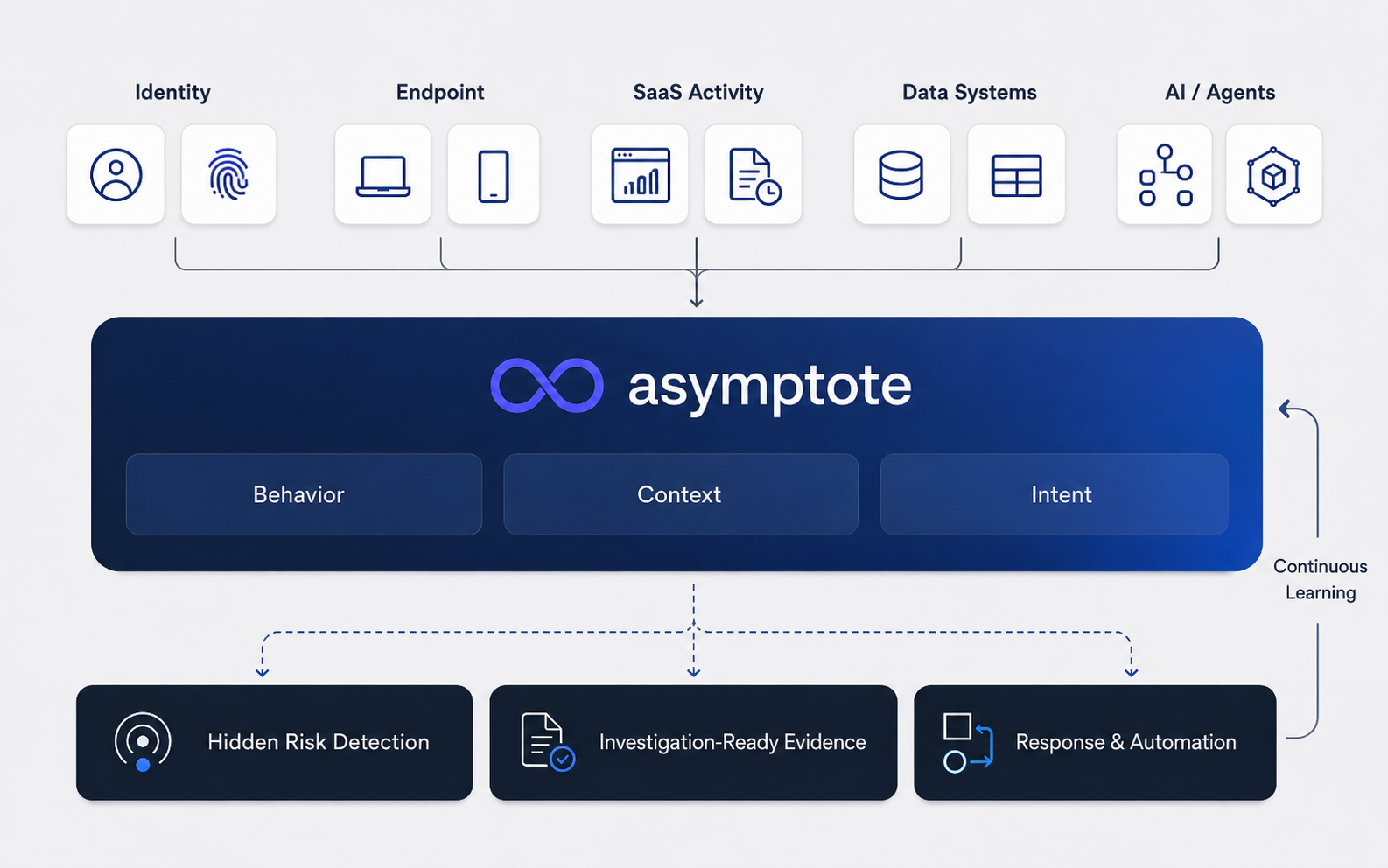Click the Identity user profile icon
Viewport: 1388px width, 868px height.
(116, 174)
